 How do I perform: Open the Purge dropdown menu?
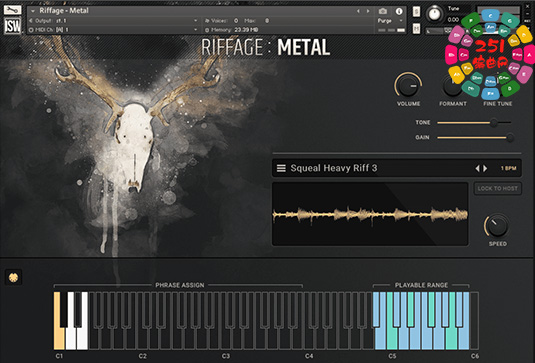[x=390, y=21]
